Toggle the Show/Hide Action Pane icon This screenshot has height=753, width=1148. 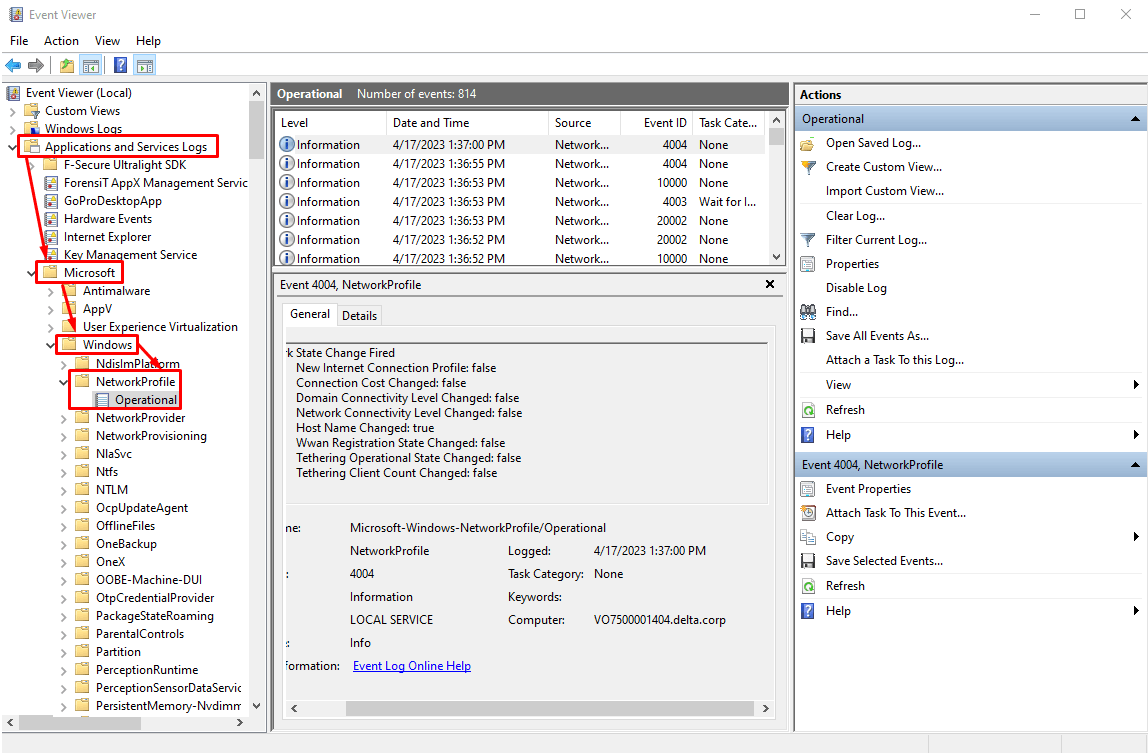(x=145, y=65)
